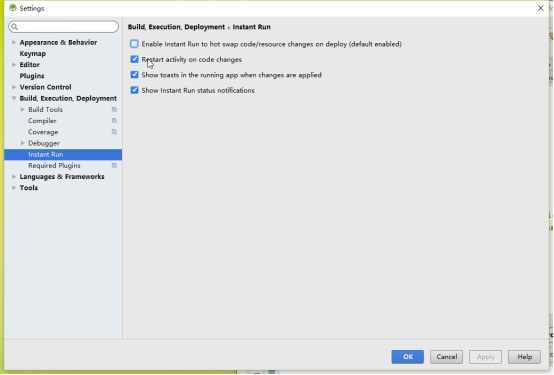Disable Show Instant Run status notifications
554x375 pixels.
point(134,90)
